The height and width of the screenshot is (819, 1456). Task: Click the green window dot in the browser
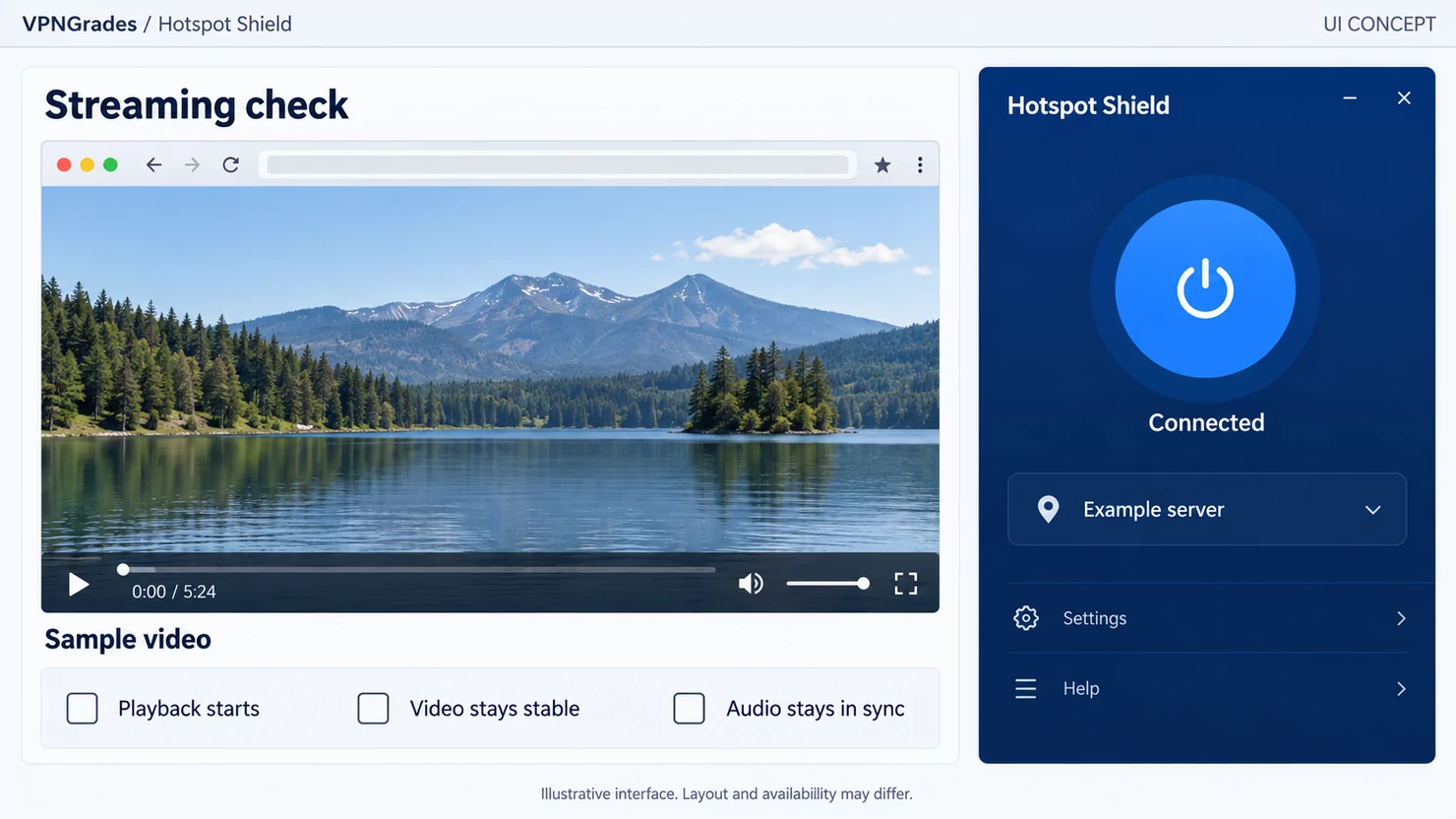110,164
